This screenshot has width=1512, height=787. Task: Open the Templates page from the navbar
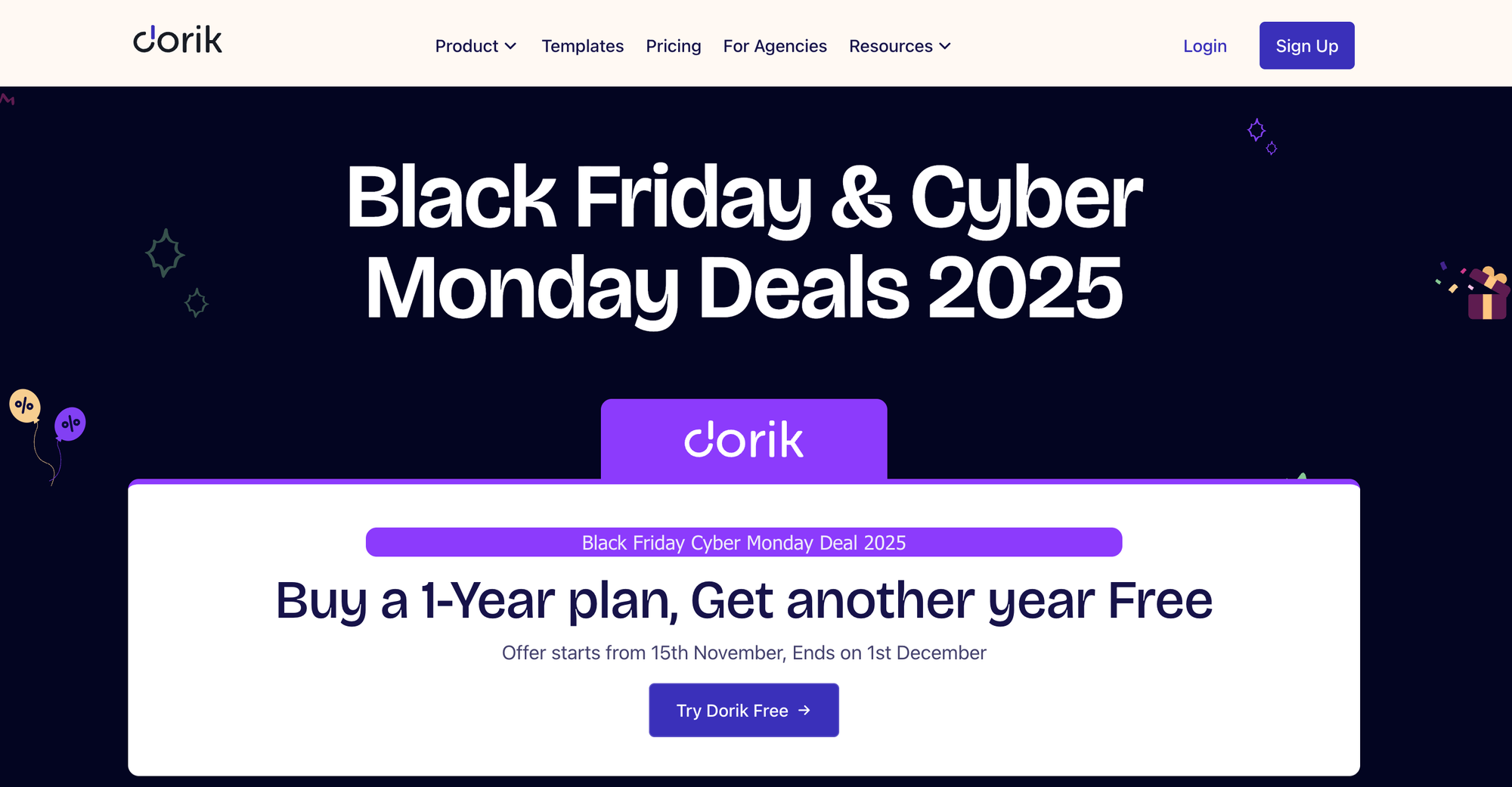582,46
